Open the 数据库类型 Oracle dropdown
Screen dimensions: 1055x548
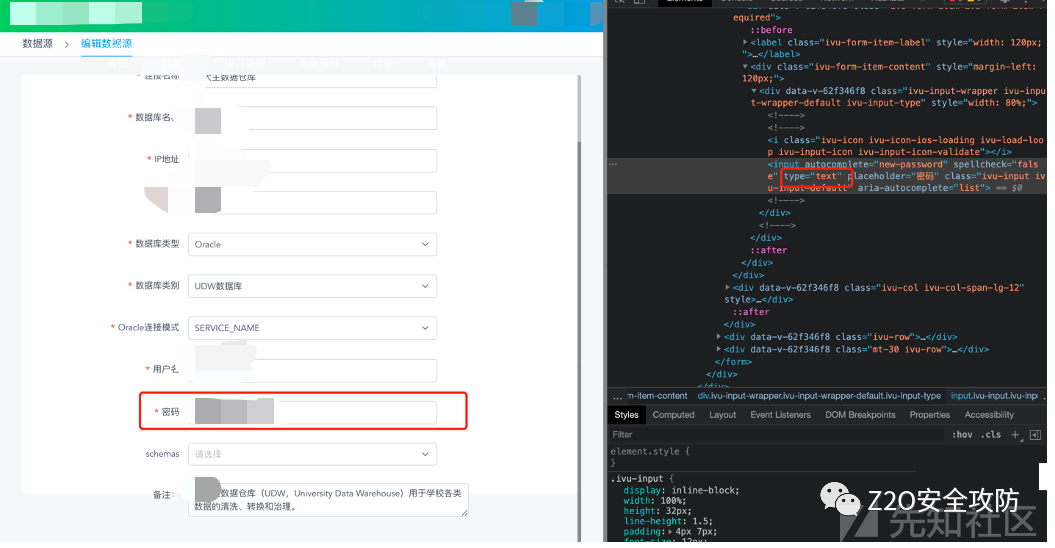pos(312,244)
